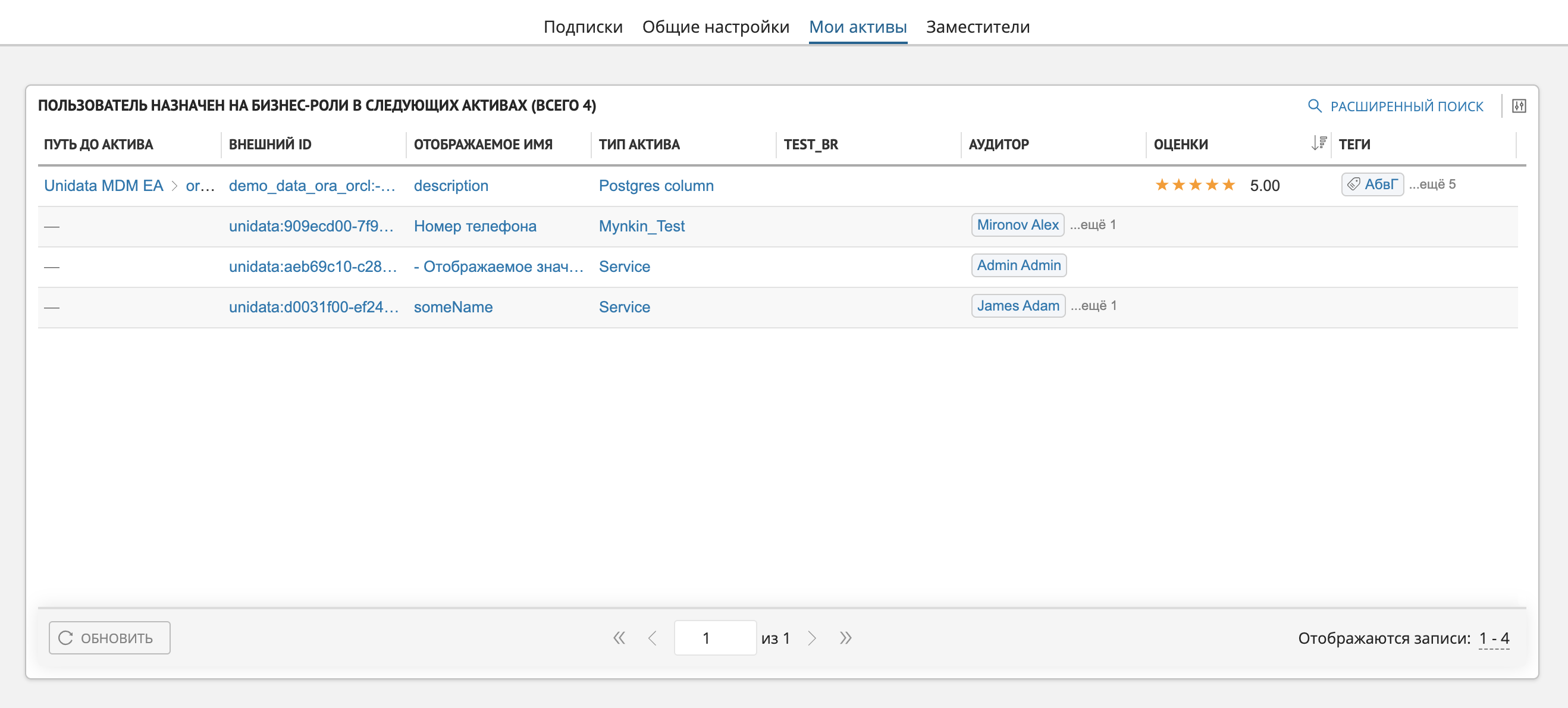Image resolution: width=1568 pixels, height=708 pixels.
Task: Expand "...ещё 1" next to Mironov Alex
Action: [1093, 225]
